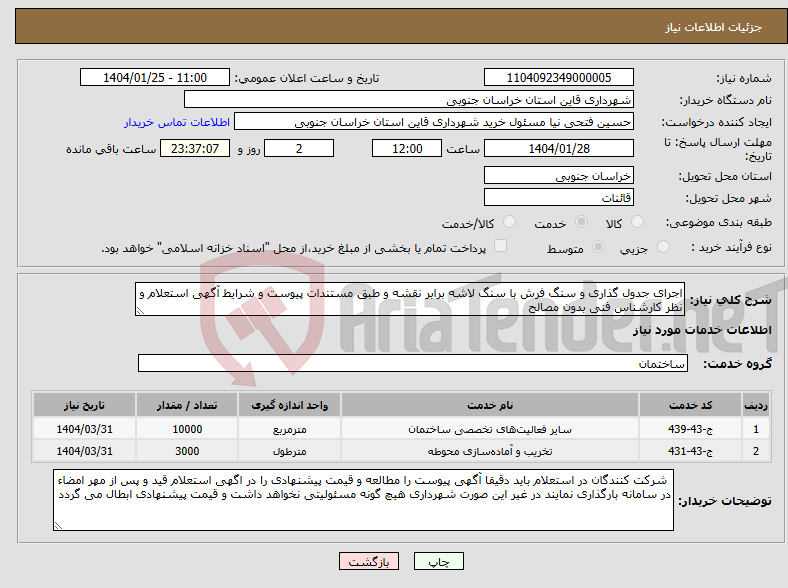
Task: Click the description textarea resize handle
Action: 140,311
